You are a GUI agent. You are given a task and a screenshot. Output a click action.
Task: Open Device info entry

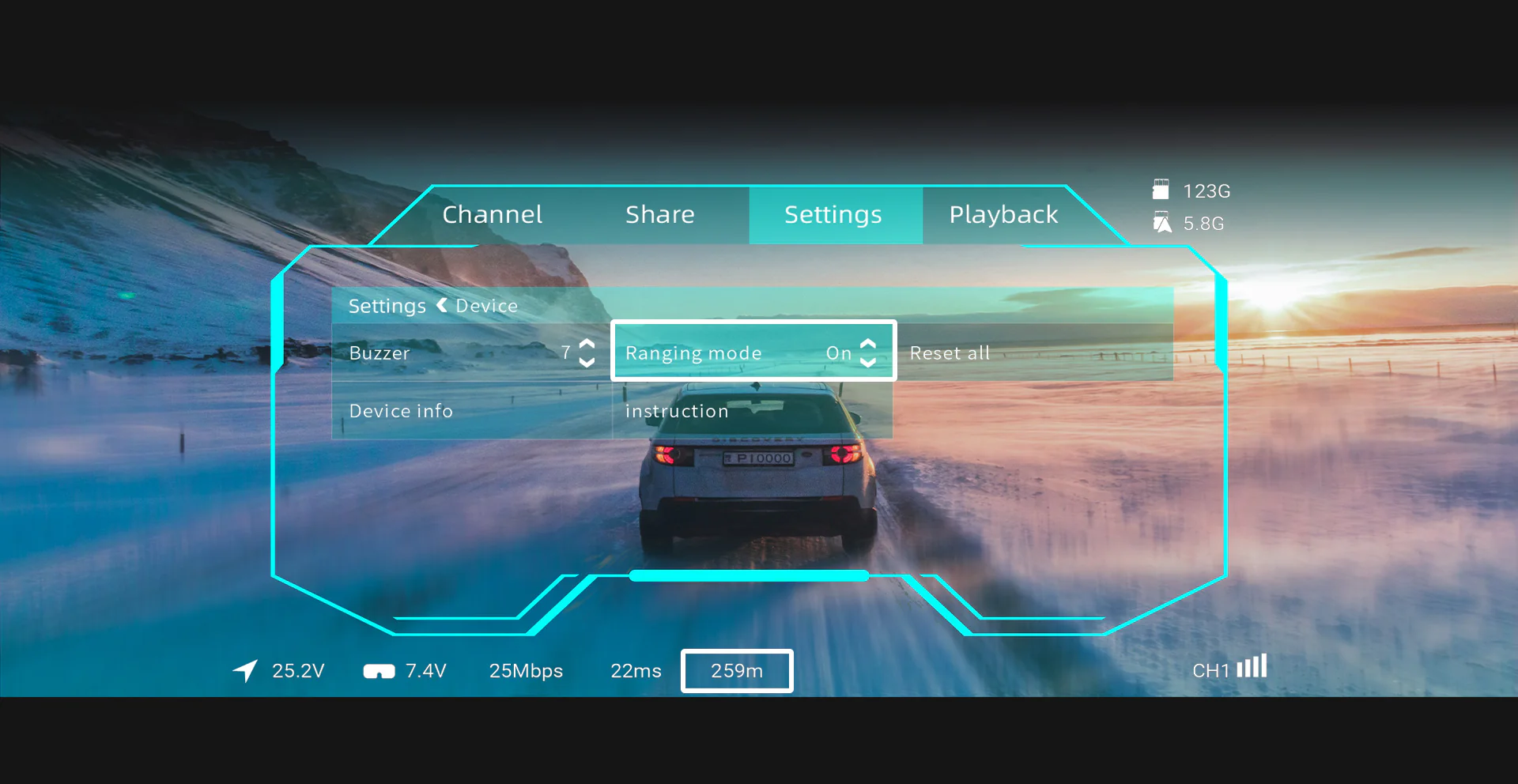[401, 411]
